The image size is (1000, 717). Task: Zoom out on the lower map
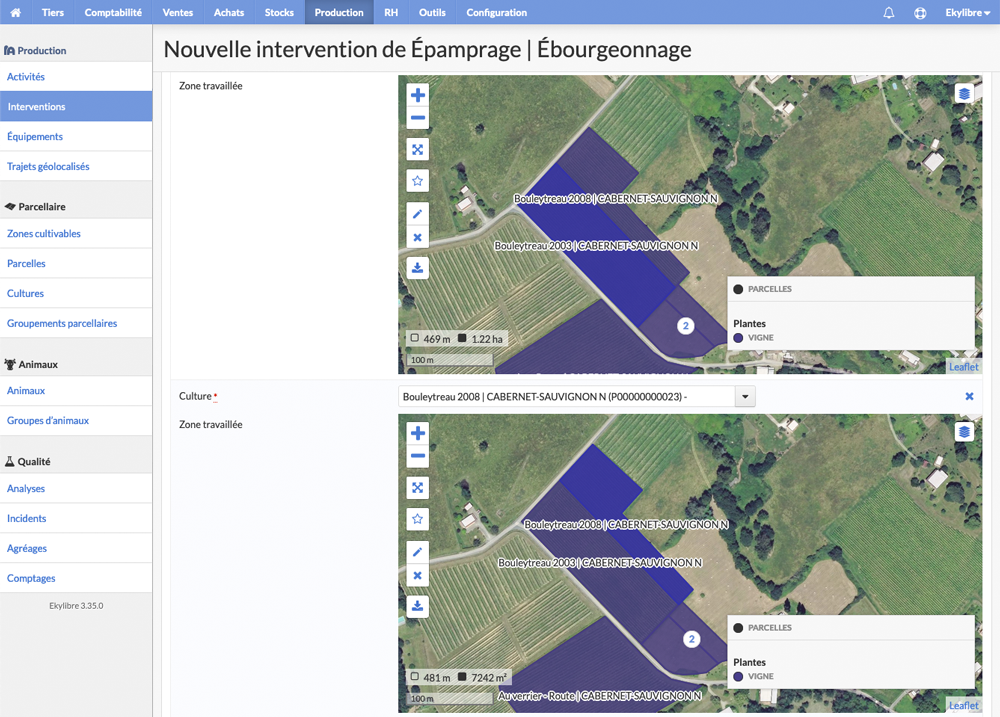pos(418,456)
